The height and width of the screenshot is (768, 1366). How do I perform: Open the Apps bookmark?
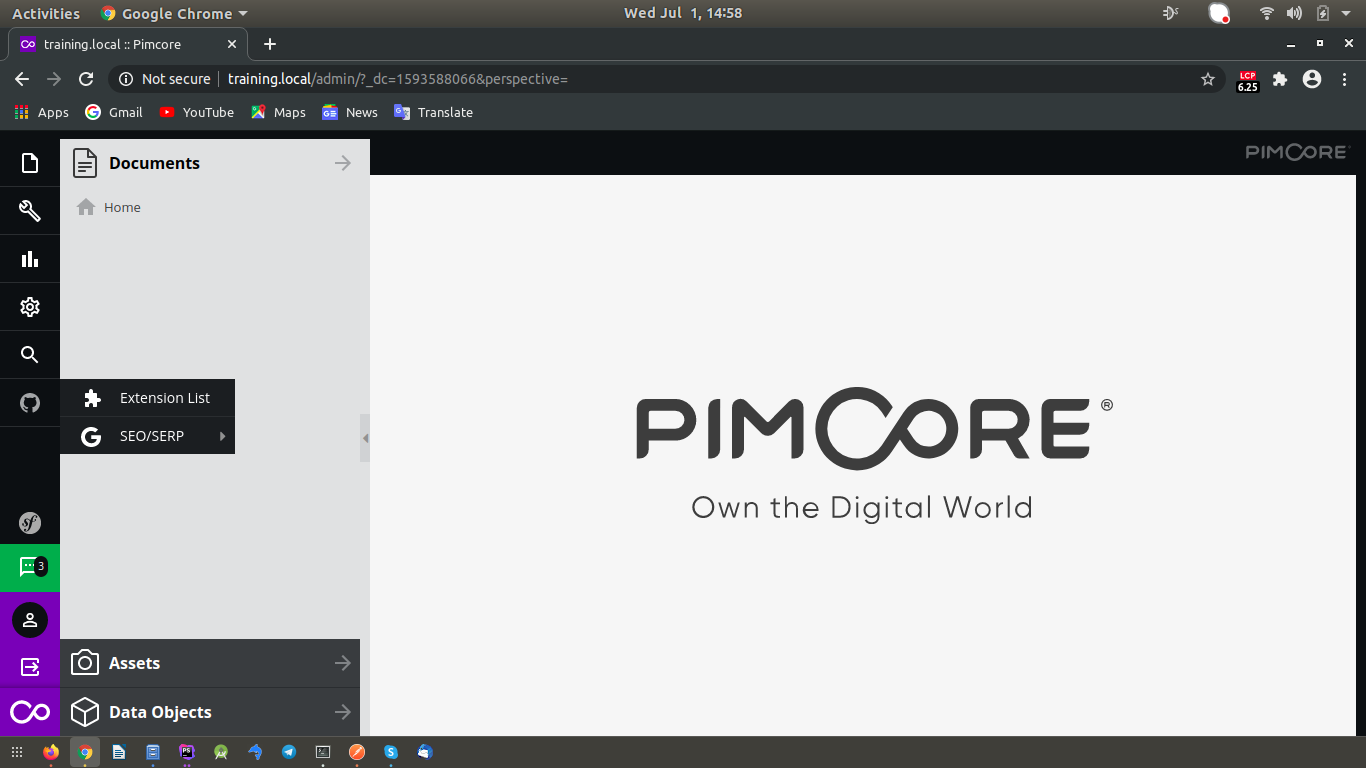[42, 112]
